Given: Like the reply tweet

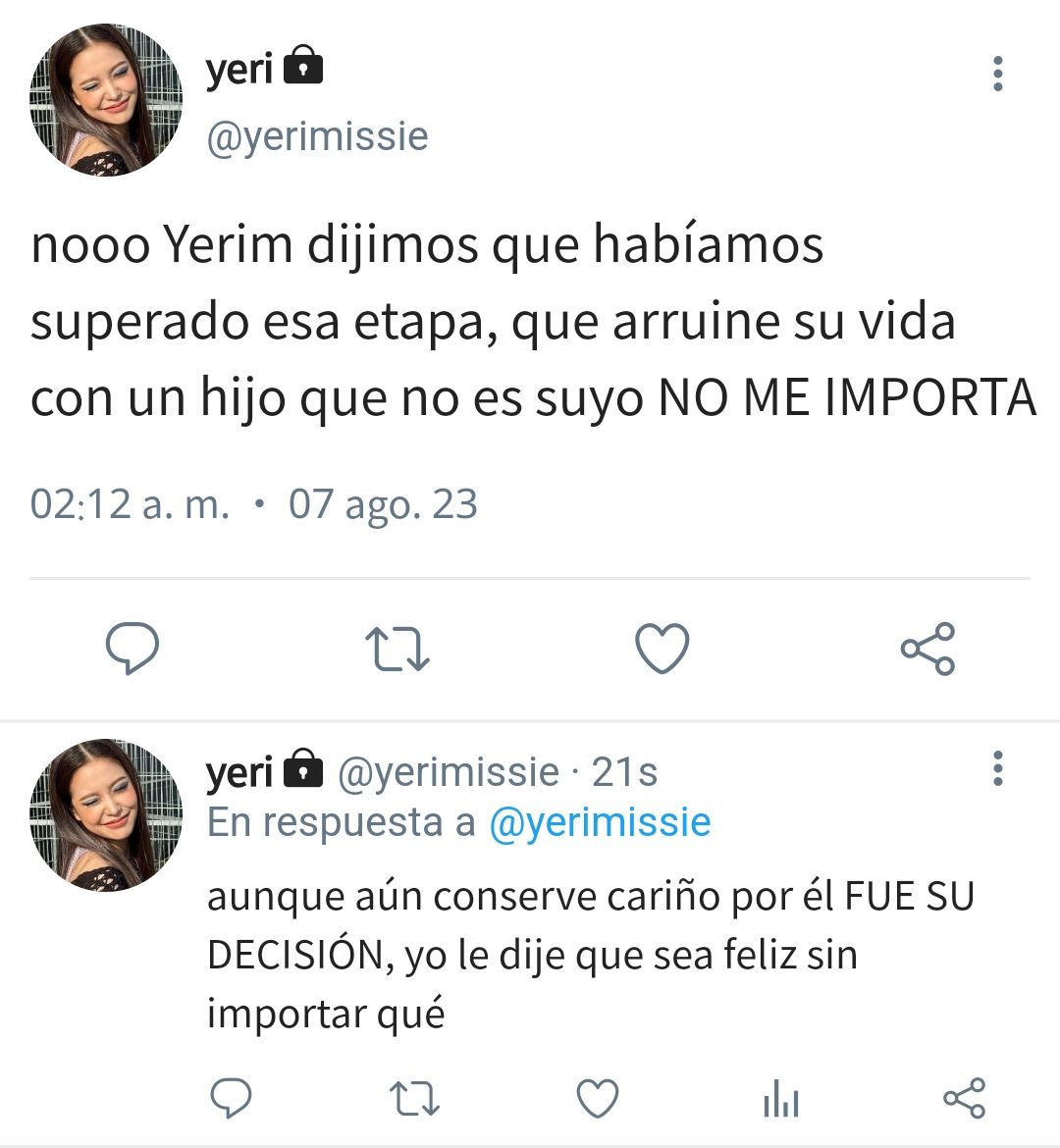Looking at the screenshot, I should (598, 1098).
